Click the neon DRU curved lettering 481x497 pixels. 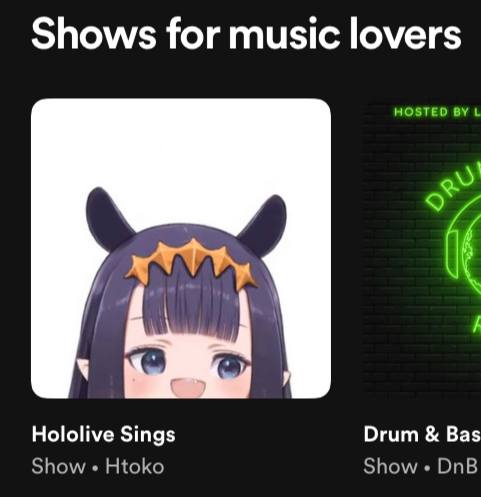coord(453,189)
